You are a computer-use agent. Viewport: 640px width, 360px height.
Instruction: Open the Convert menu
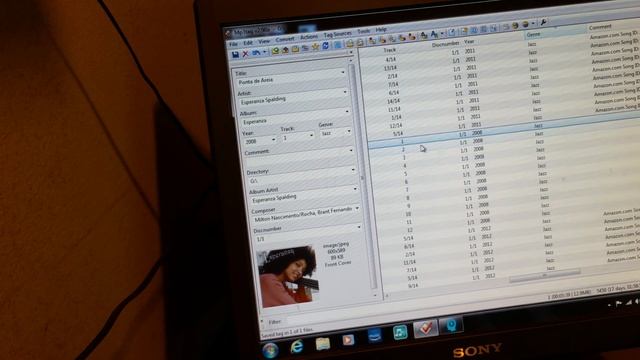pyautogui.click(x=285, y=39)
